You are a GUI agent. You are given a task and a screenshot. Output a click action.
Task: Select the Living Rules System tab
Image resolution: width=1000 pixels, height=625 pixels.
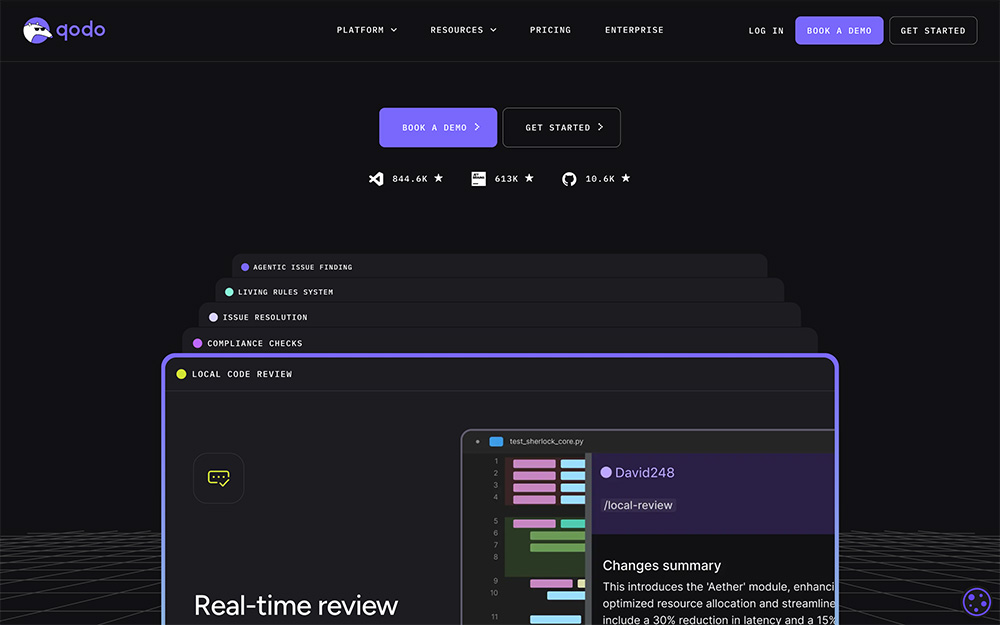285,292
